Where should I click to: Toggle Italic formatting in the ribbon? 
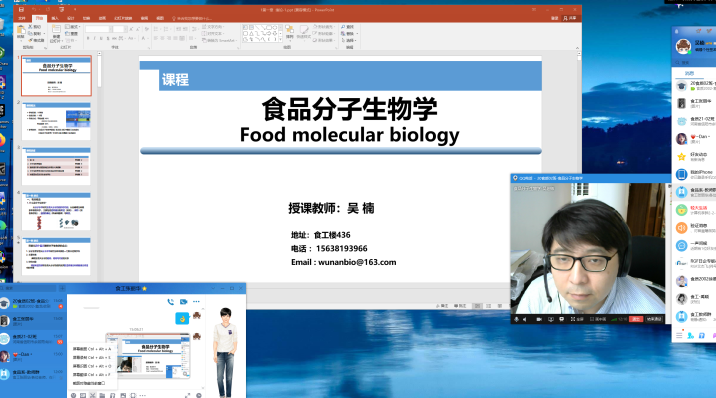[95, 38]
